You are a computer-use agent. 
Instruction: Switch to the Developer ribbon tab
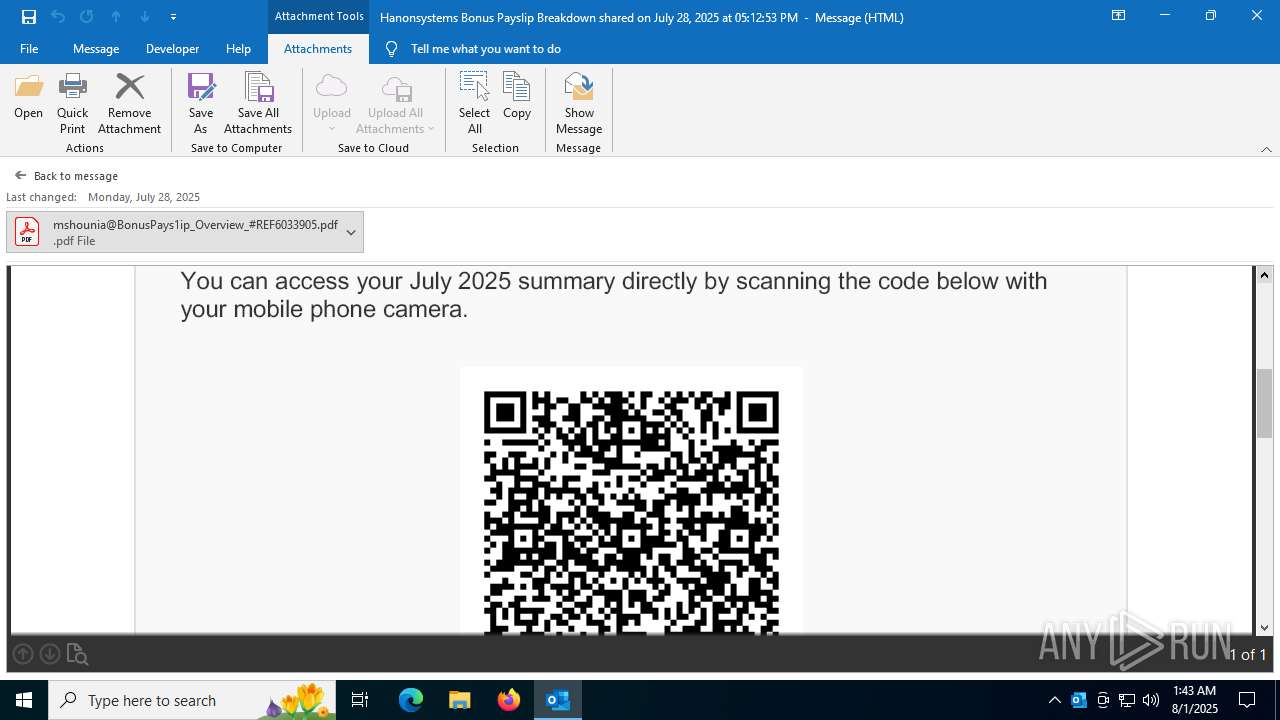[172, 49]
